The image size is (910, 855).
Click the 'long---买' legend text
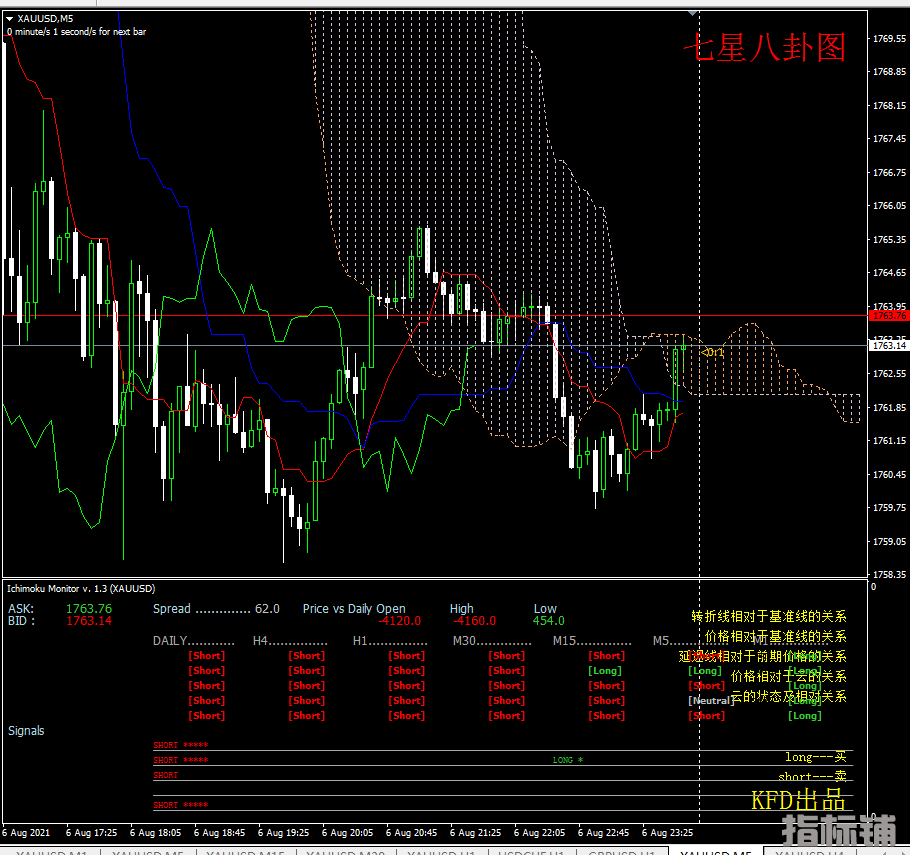(815, 757)
